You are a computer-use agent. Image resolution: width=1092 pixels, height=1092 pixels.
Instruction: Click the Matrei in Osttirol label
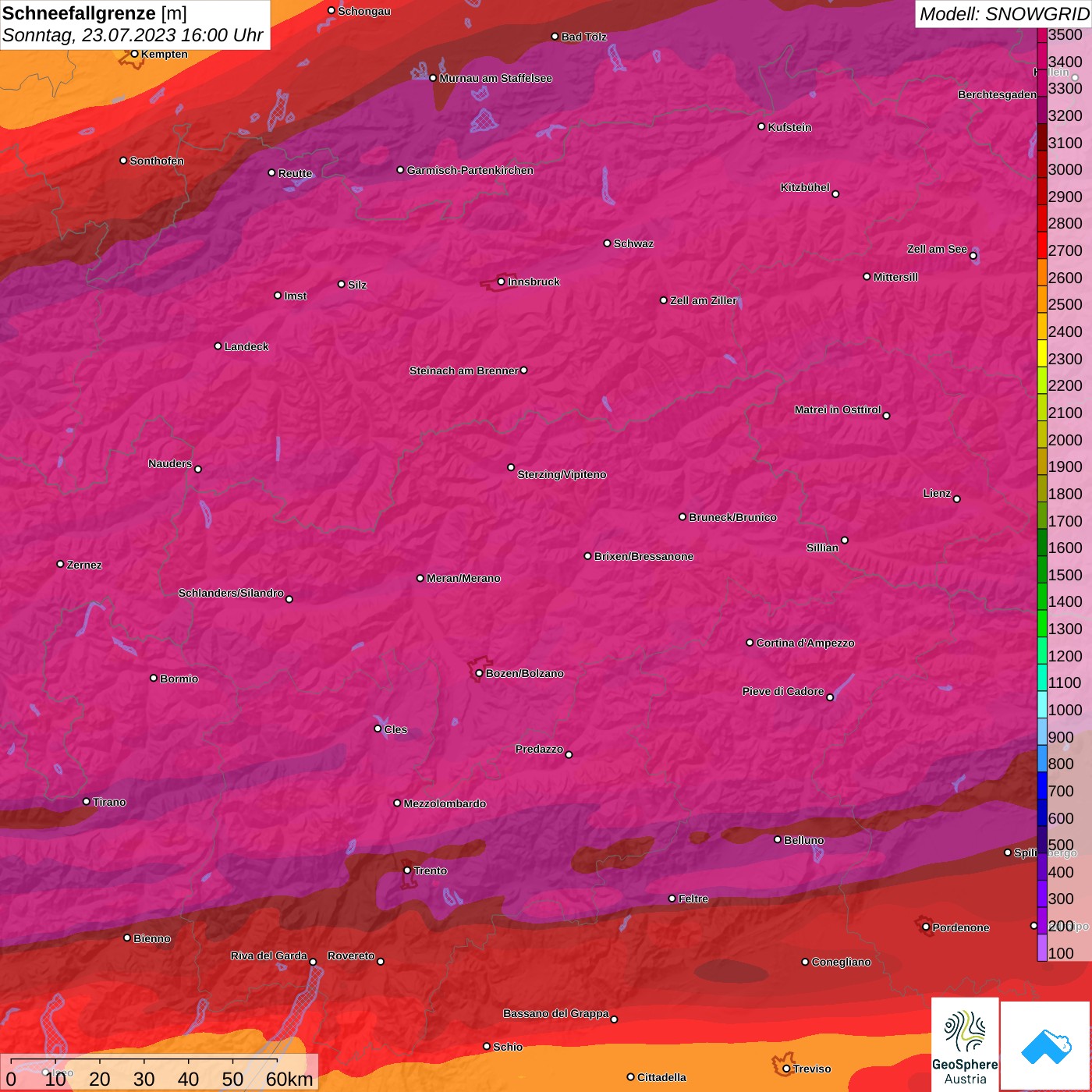point(838,409)
